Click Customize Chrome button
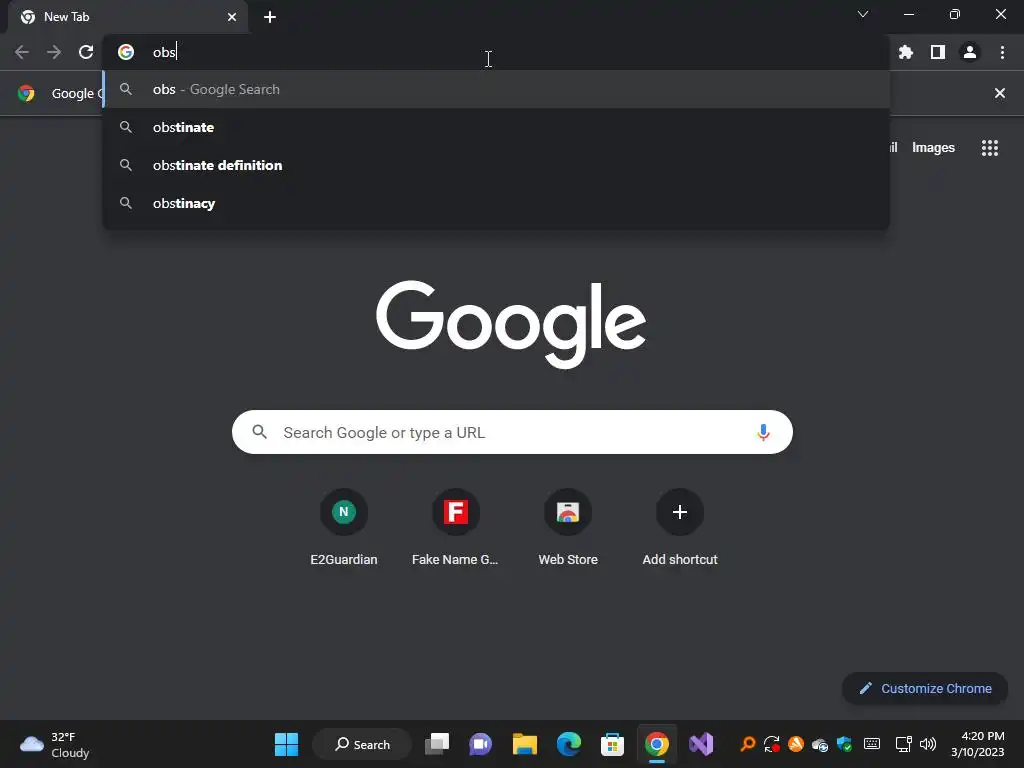 click(925, 688)
